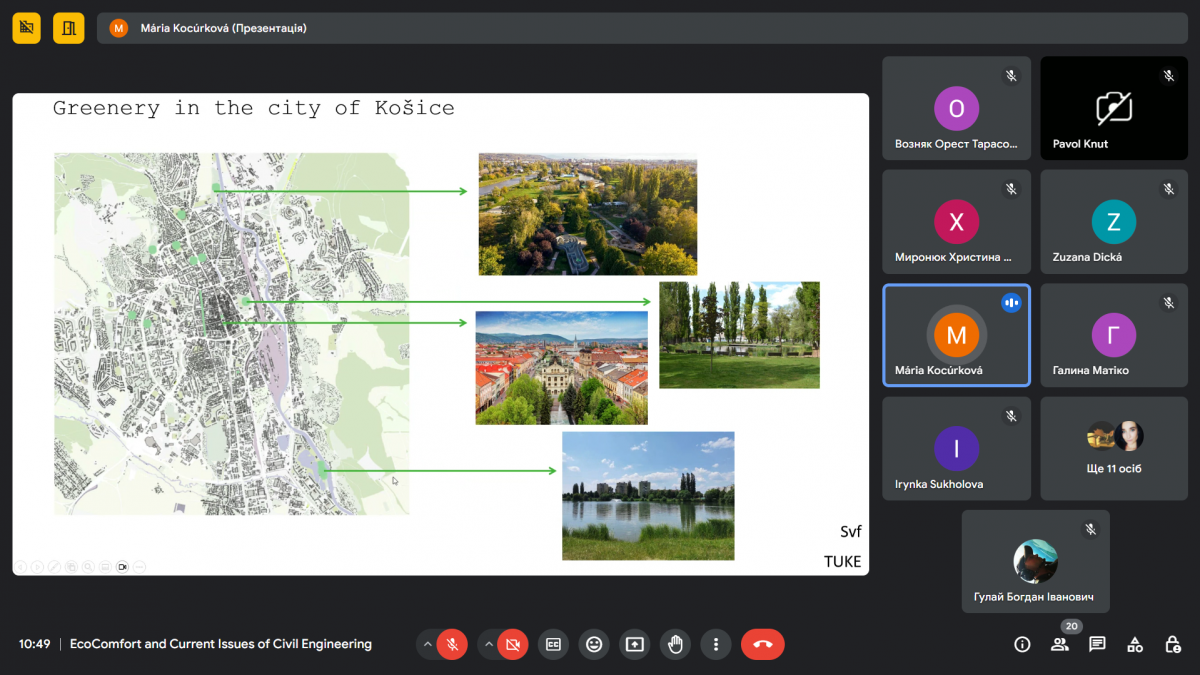The width and height of the screenshot is (1200, 675).
Task: Open the three-dot more options menu
Action: [715, 645]
